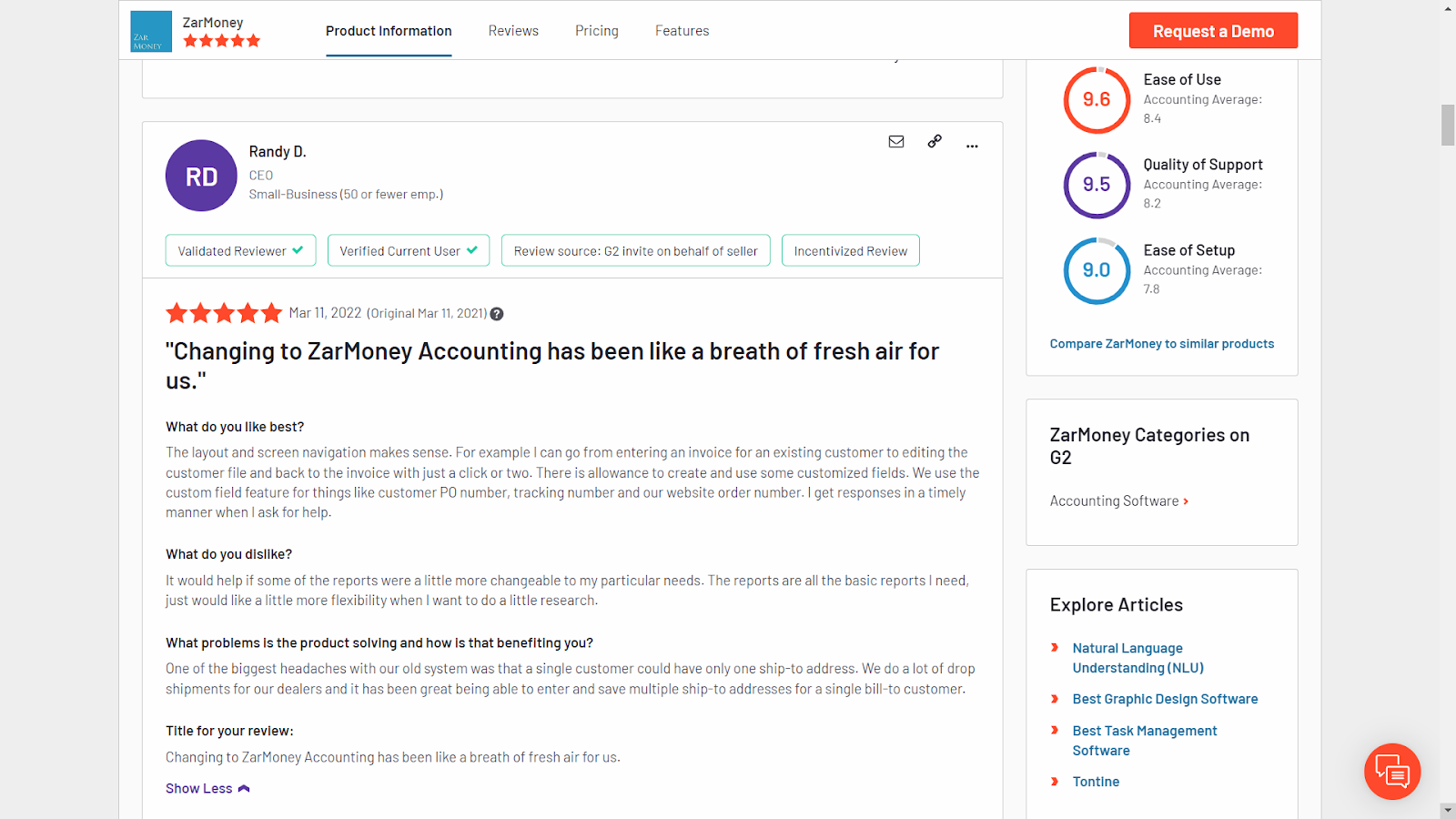The height and width of the screenshot is (819, 1456).
Task: Click the 'CEO' job title text
Action: coord(261,176)
